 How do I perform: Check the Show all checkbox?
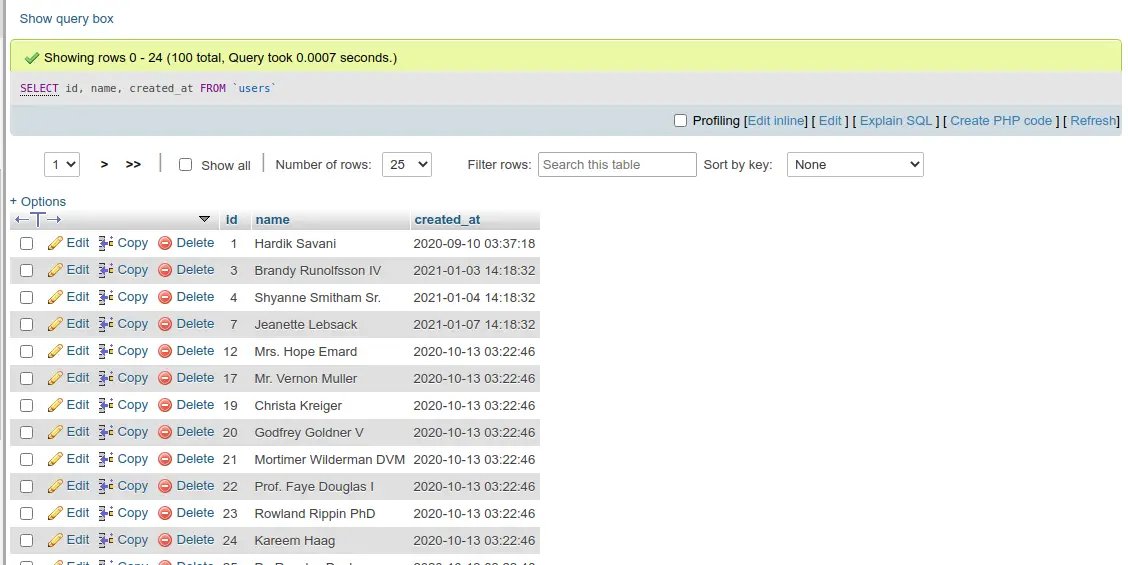[185, 165]
